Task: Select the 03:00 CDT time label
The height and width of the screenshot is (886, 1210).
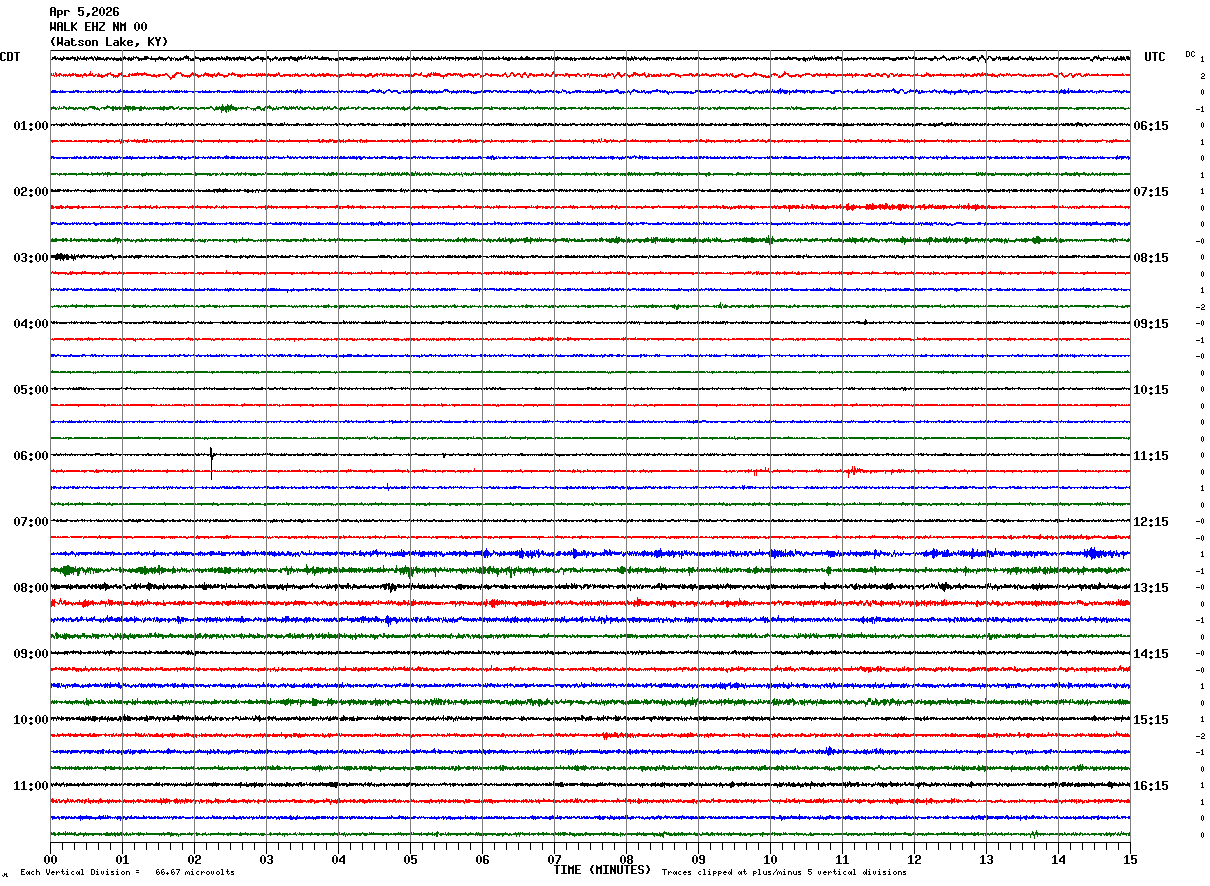Action: 31,258
